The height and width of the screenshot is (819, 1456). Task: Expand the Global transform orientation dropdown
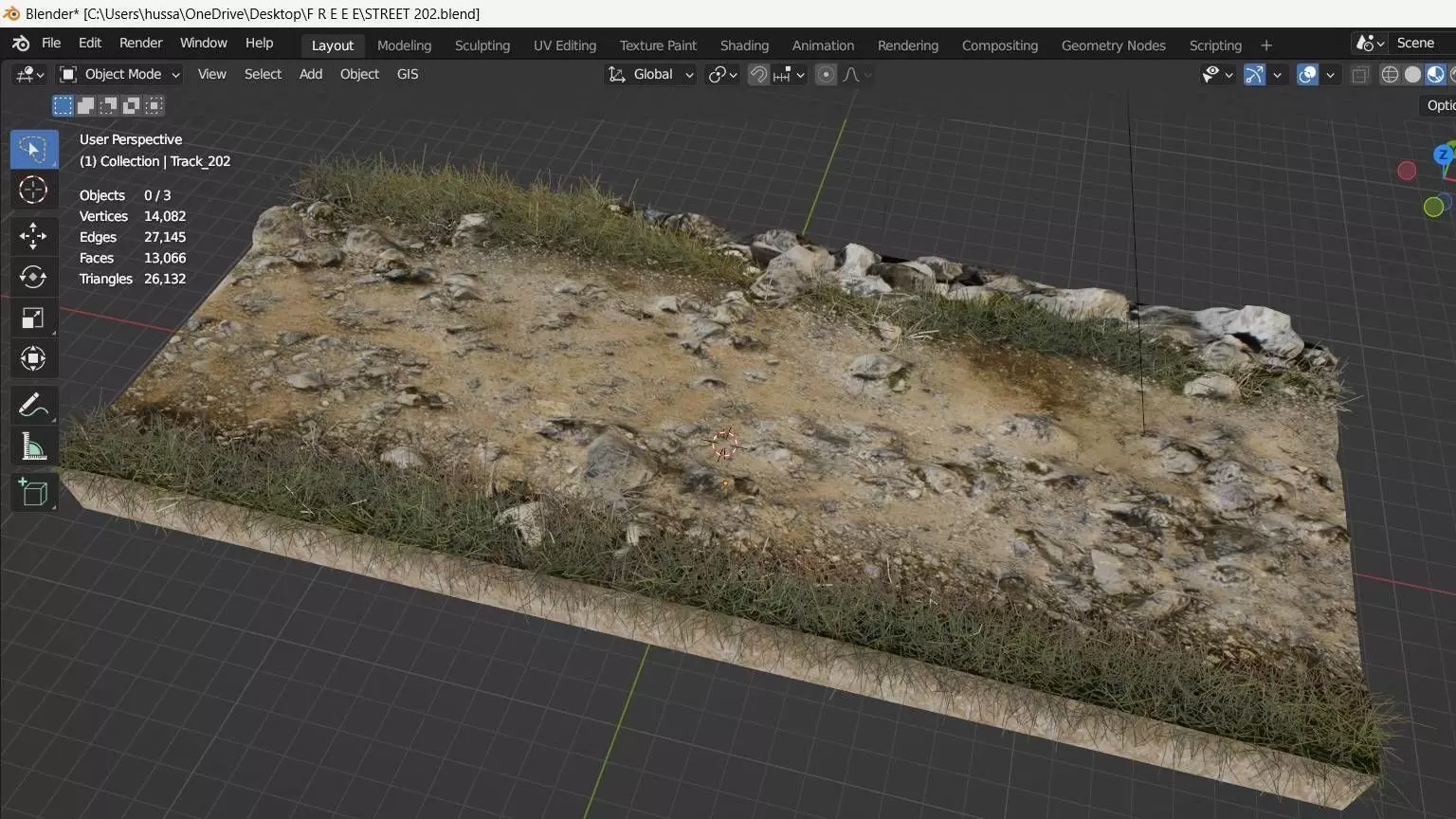pos(652,75)
